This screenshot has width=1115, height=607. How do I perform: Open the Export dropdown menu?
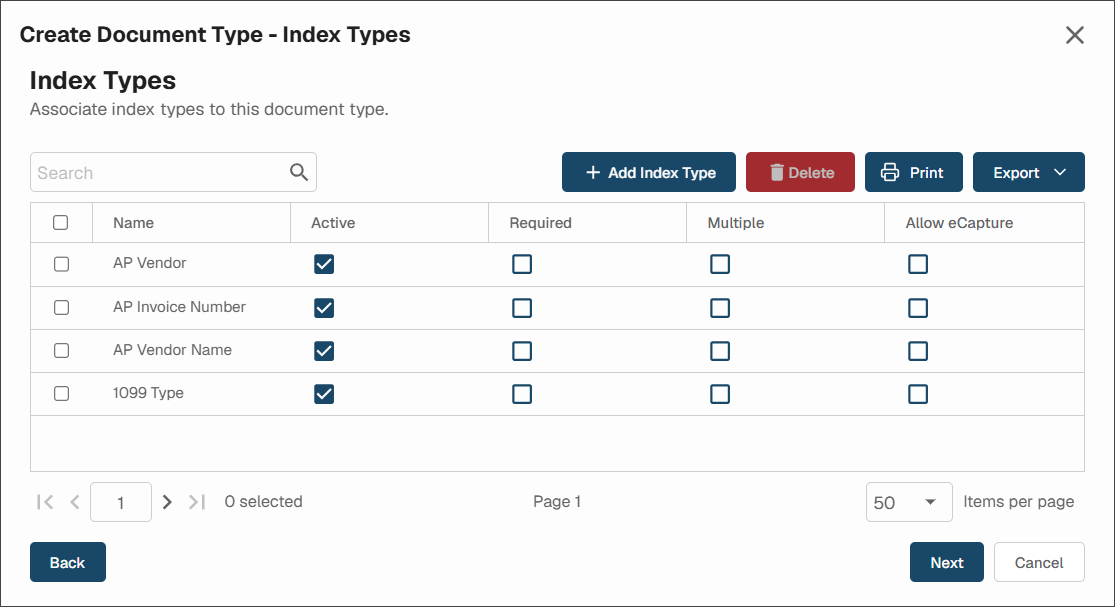[1028, 172]
